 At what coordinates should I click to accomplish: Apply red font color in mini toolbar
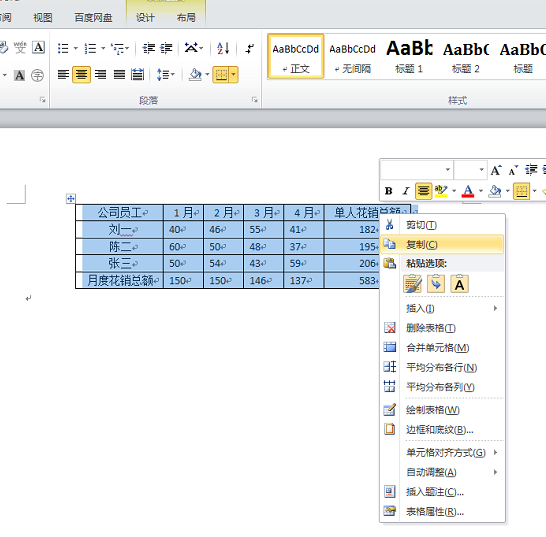(468, 191)
